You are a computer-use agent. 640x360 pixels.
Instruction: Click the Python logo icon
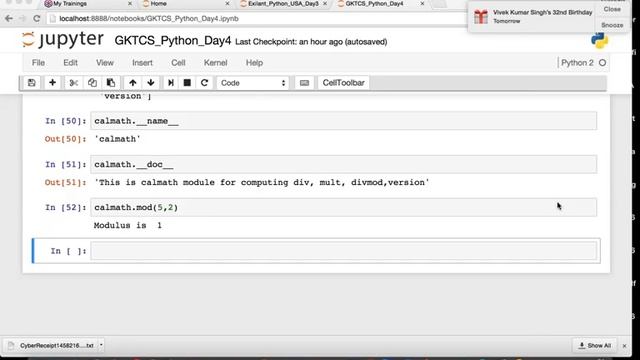(x=599, y=41)
